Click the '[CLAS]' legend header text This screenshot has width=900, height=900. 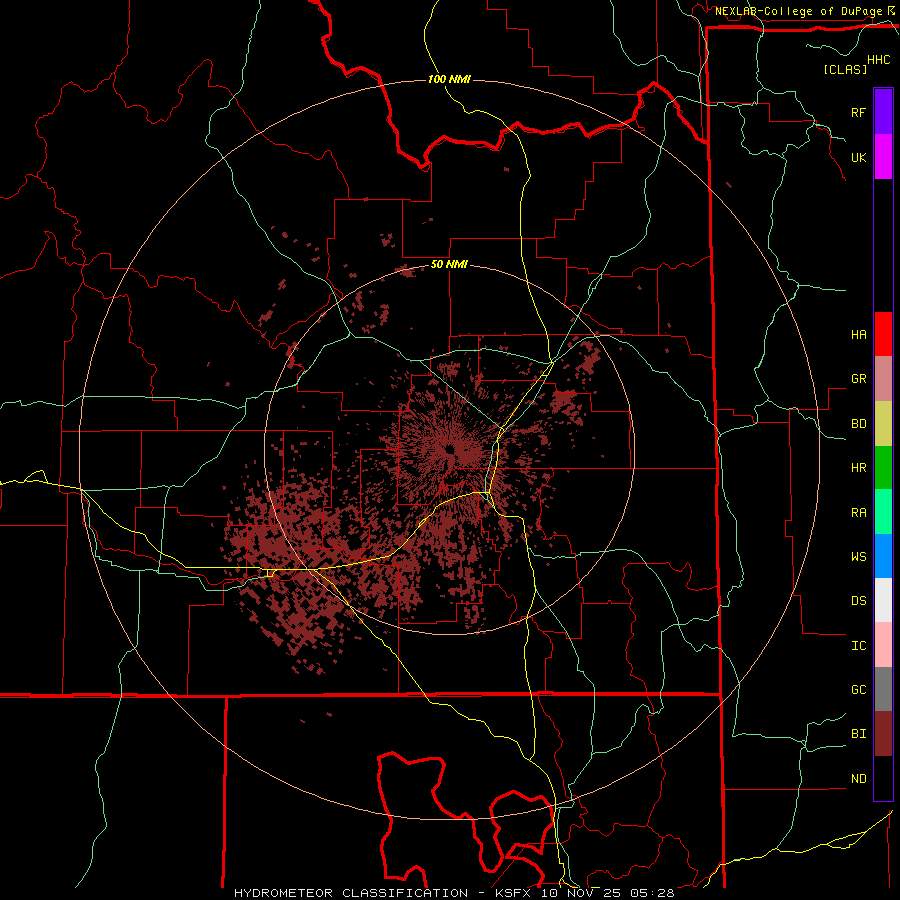(845, 69)
